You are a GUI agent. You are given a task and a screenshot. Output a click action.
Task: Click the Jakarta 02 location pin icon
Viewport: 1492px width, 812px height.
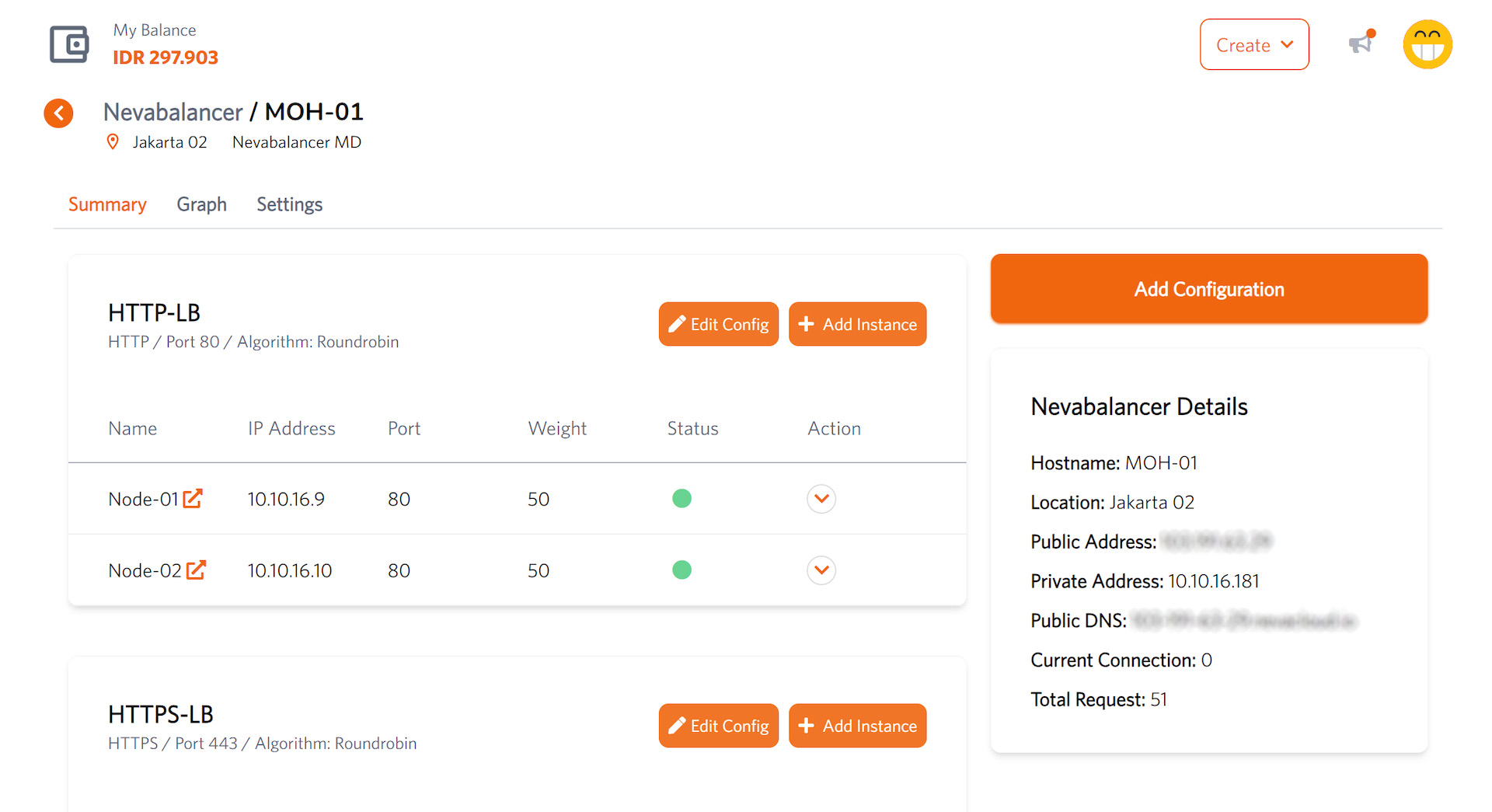(113, 142)
